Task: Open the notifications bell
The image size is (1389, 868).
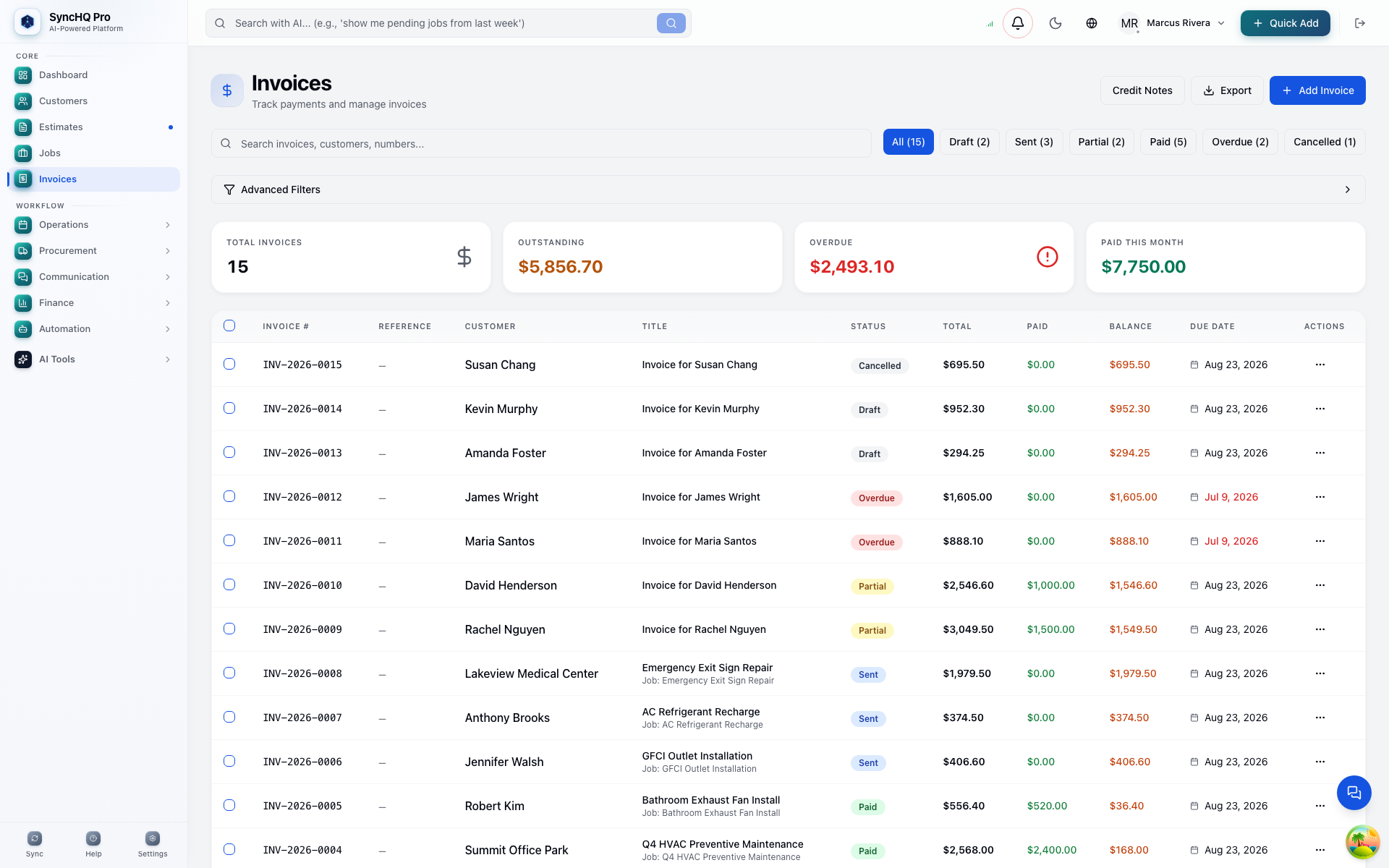Action: [x=1017, y=23]
